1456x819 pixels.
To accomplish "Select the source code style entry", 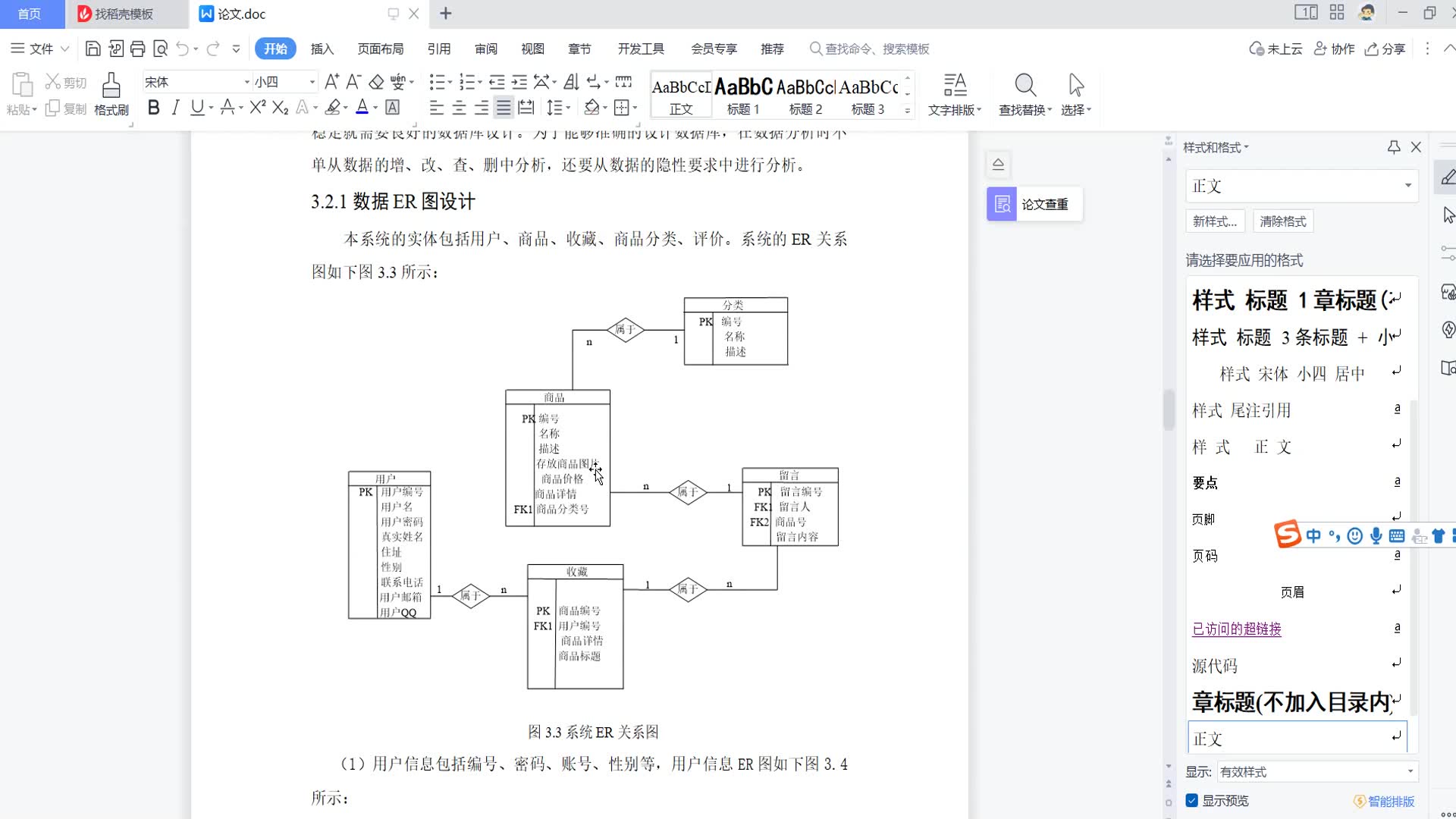I will coord(1297,665).
